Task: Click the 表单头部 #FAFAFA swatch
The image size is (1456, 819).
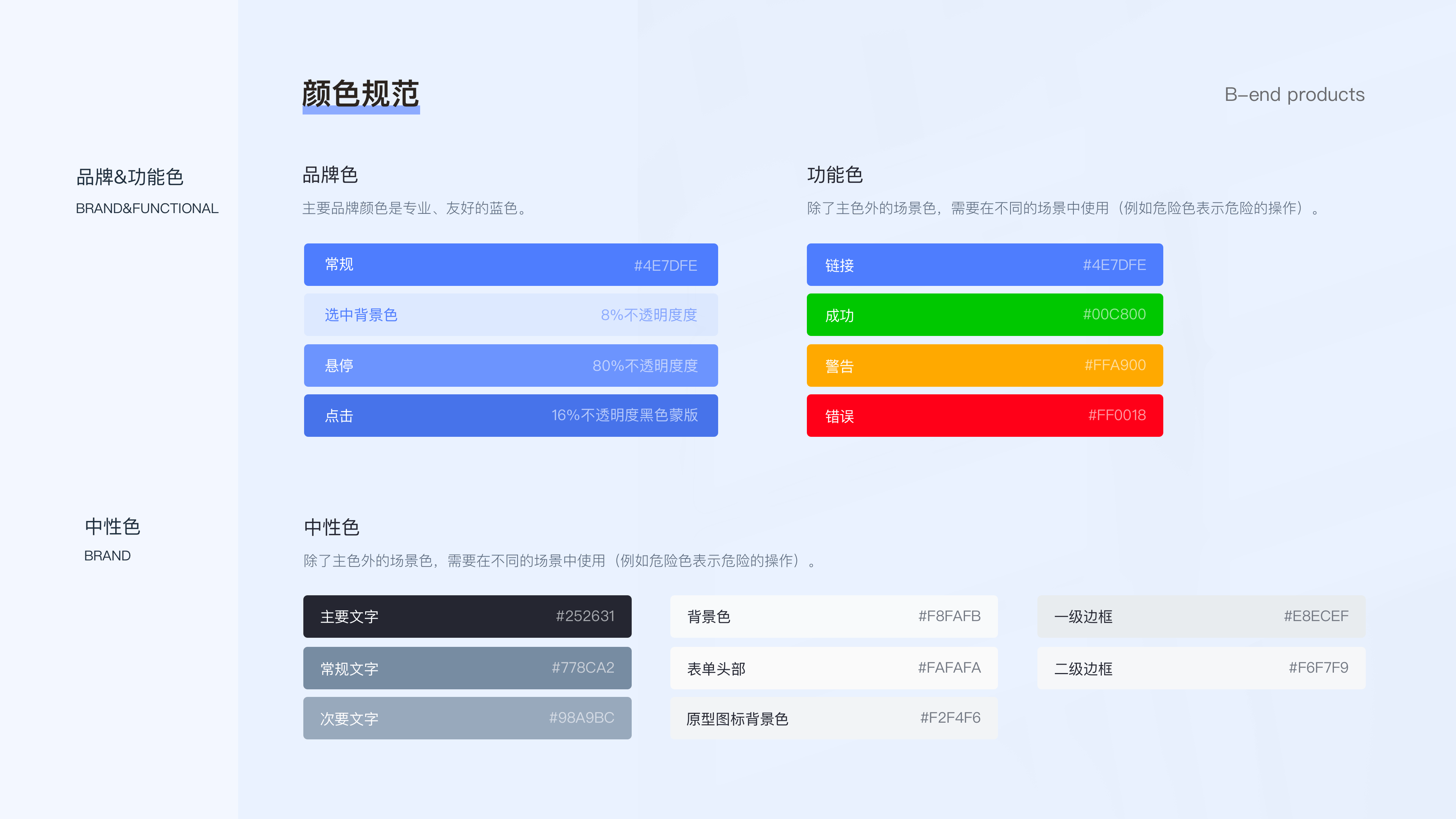Action: click(x=834, y=668)
